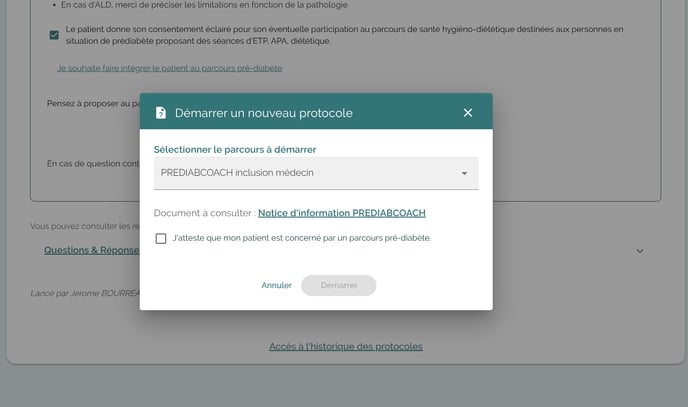
Task: Click the Annuler button
Action: [276, 285]
